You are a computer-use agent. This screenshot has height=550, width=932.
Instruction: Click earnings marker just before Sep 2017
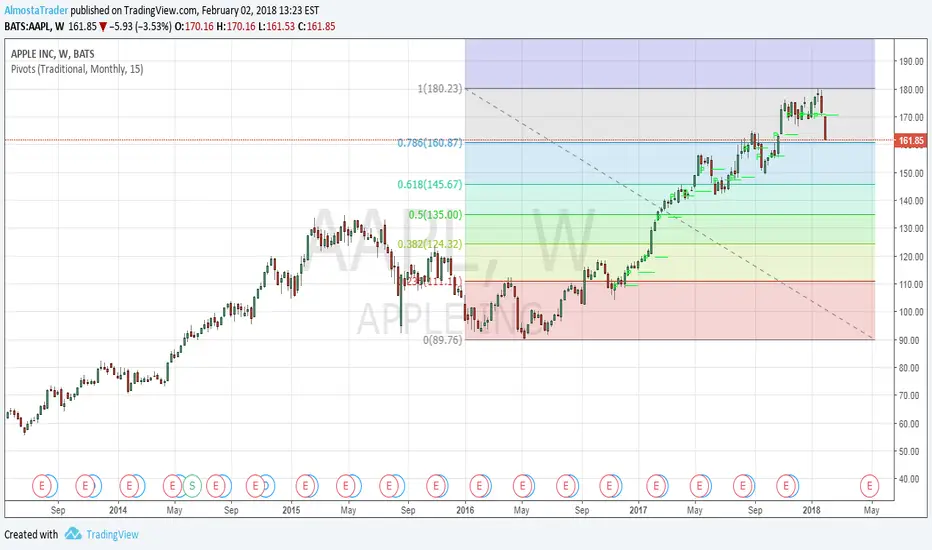tap(744, 486)
